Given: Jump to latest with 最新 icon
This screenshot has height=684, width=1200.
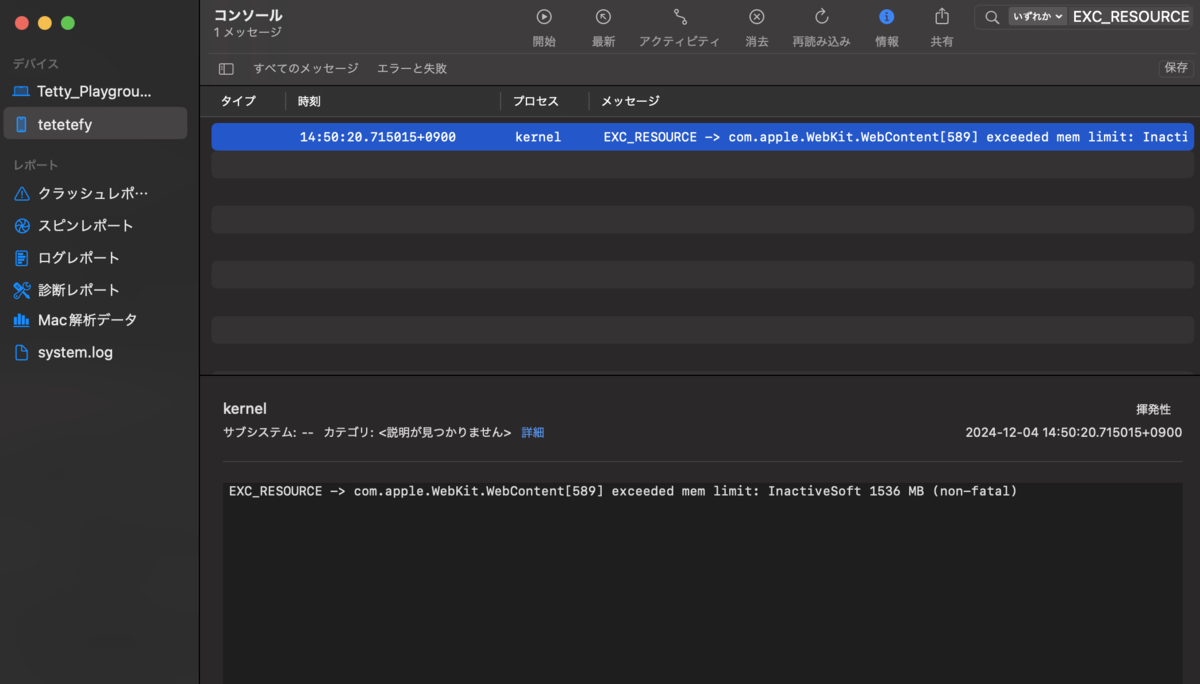Looking at the screenshot, I should [603, 17].
